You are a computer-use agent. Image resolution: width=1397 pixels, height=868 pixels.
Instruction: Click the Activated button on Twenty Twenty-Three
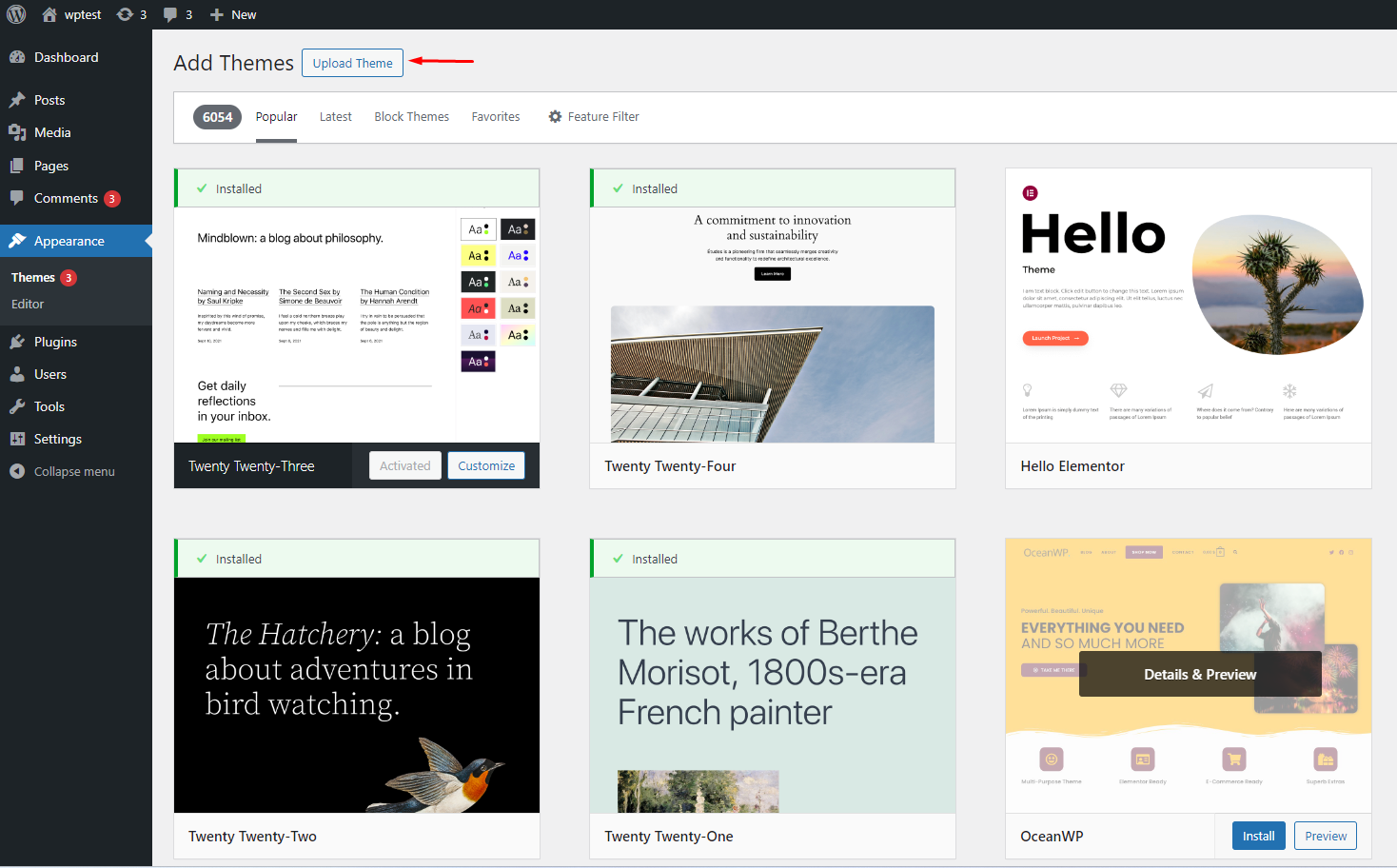pyautogui.click(x=405, y=465)
